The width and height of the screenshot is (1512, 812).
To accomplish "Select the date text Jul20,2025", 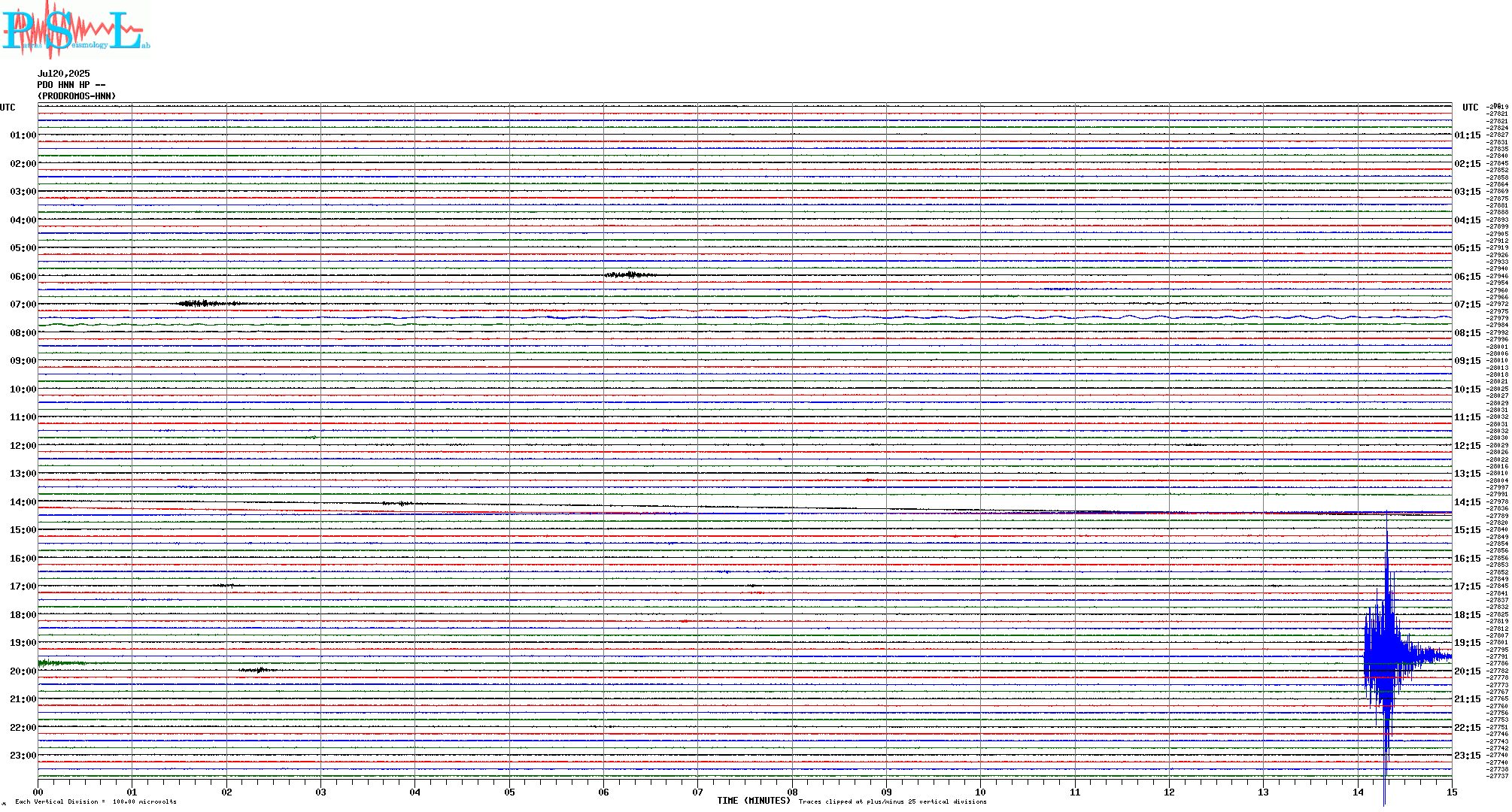I will [x=63, y=74].
